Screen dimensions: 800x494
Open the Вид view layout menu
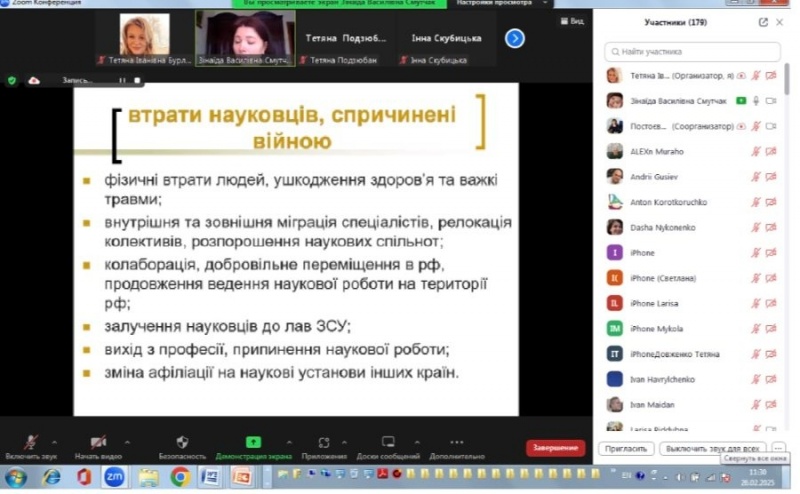572,21
